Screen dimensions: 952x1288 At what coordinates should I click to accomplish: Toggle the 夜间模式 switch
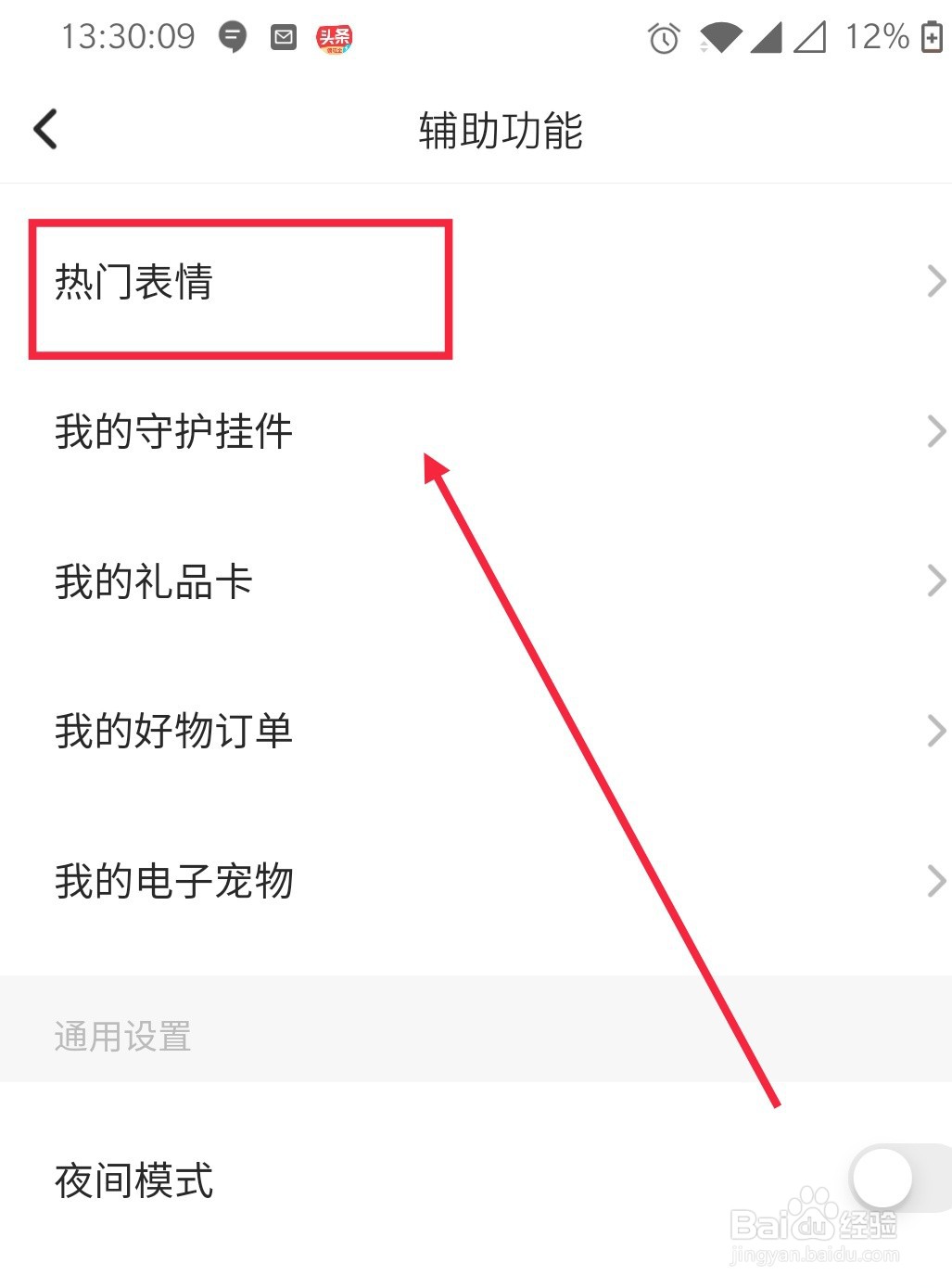tap(899, 1179)
